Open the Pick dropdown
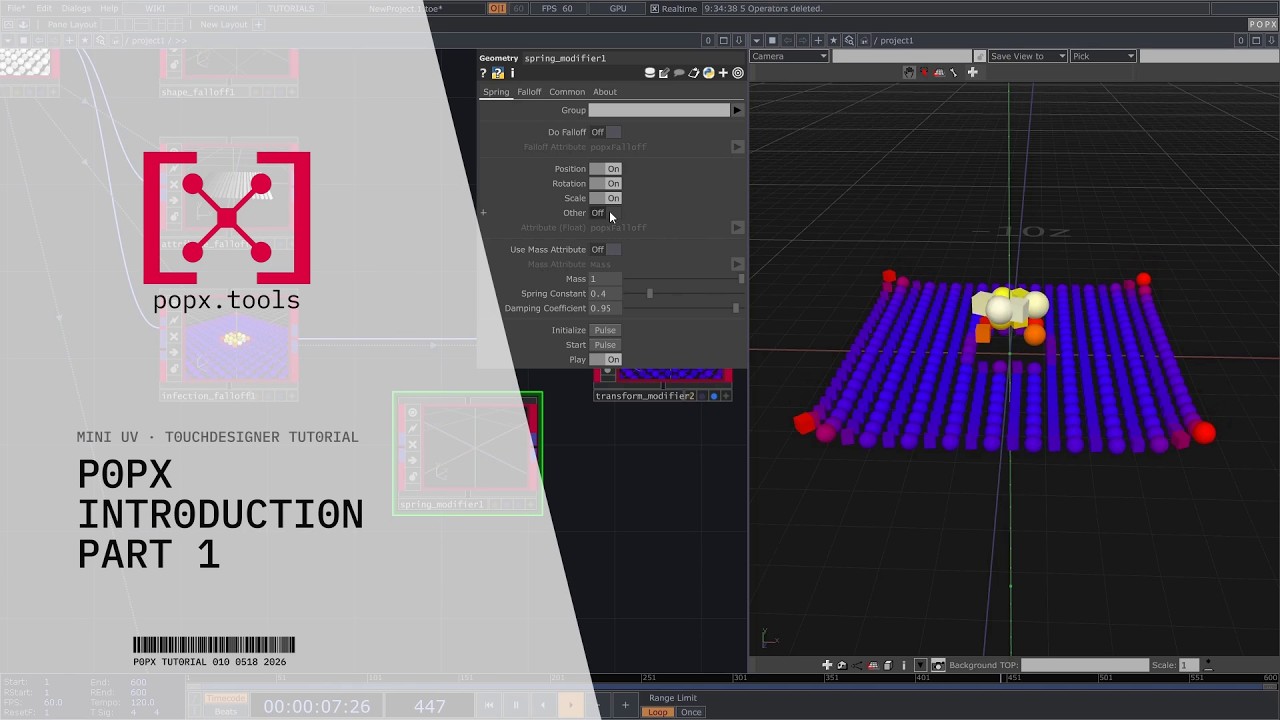 1103,56
